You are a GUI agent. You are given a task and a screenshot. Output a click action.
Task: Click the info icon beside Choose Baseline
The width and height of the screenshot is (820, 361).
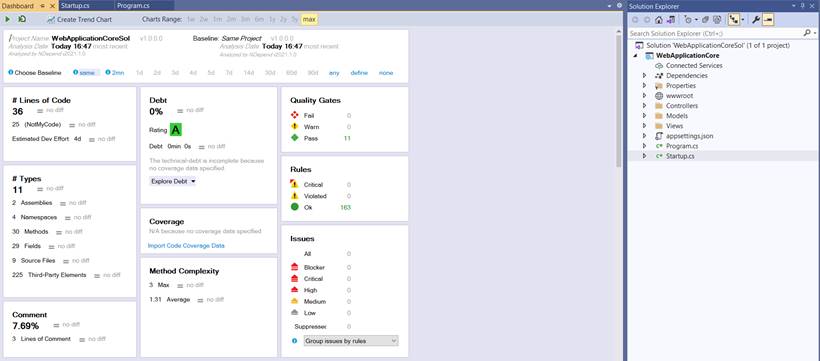[10, 72]
